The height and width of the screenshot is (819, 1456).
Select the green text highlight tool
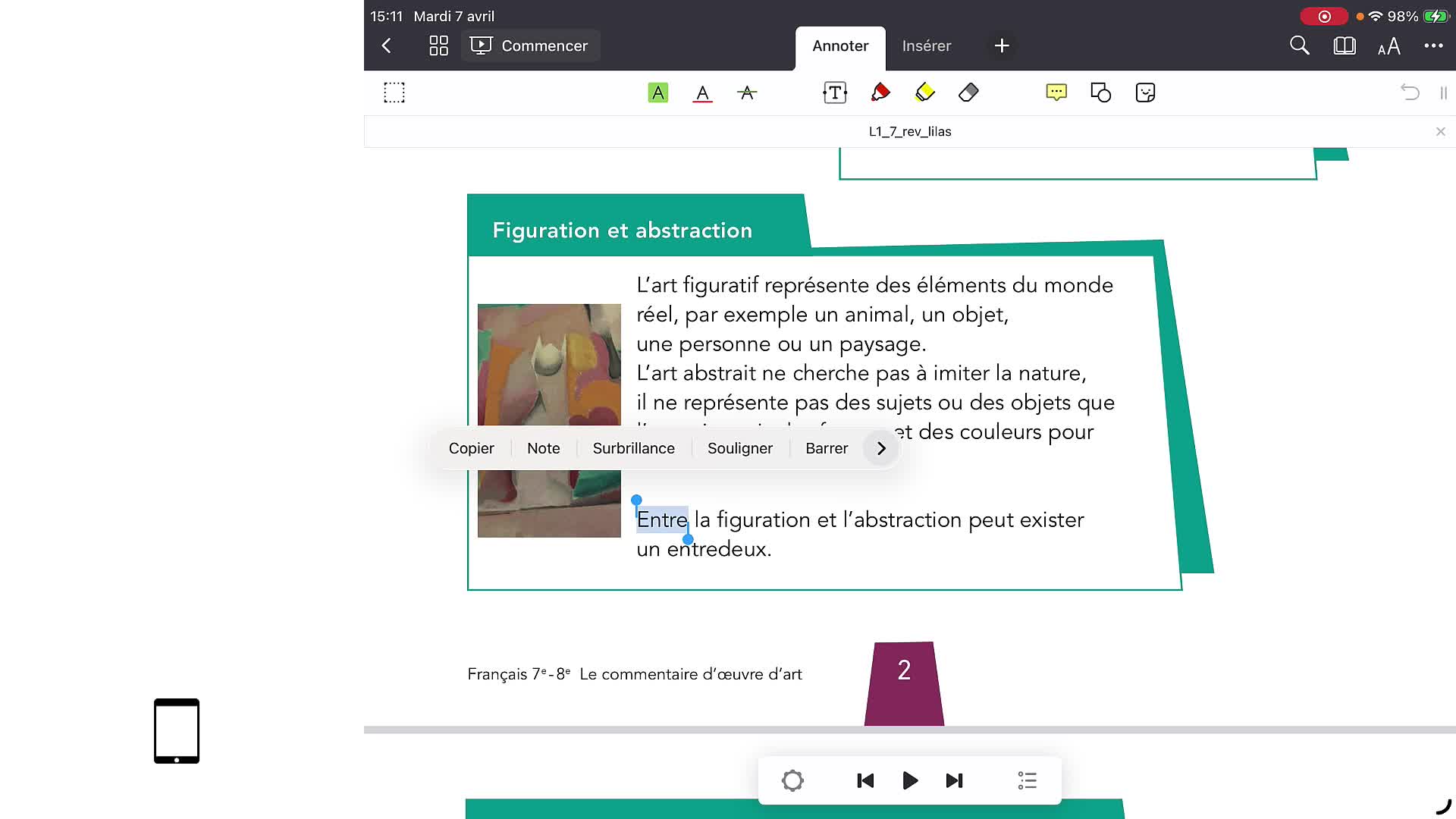click(657, 93)
